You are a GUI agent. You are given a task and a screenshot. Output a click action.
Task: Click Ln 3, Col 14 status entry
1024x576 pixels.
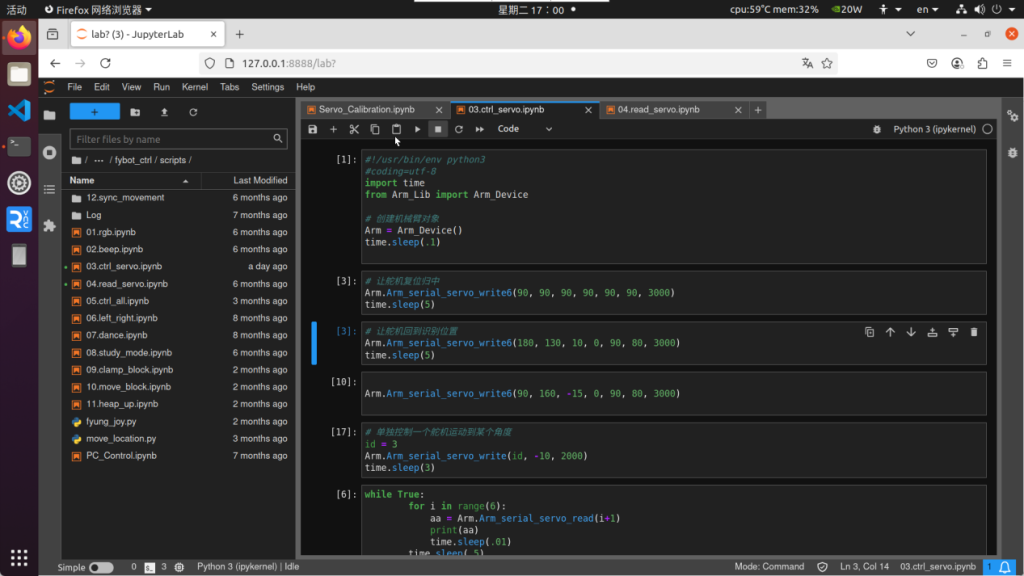864,567
